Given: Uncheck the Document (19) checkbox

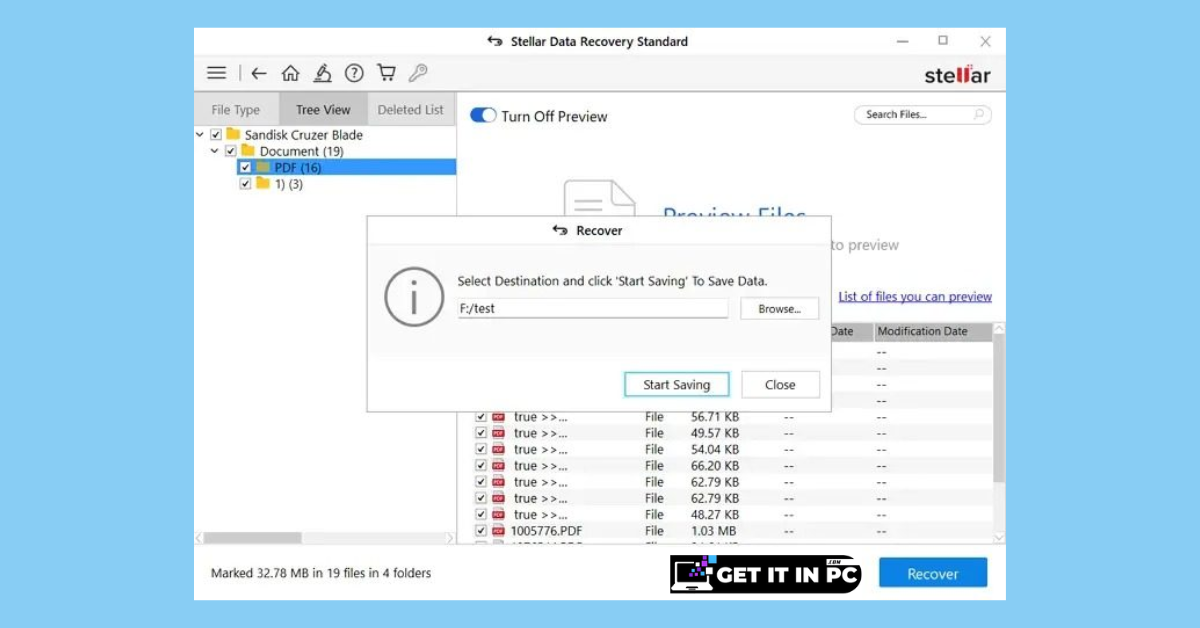Looking at the screenshot, I should pyautogui.click(x=231, y=151).
